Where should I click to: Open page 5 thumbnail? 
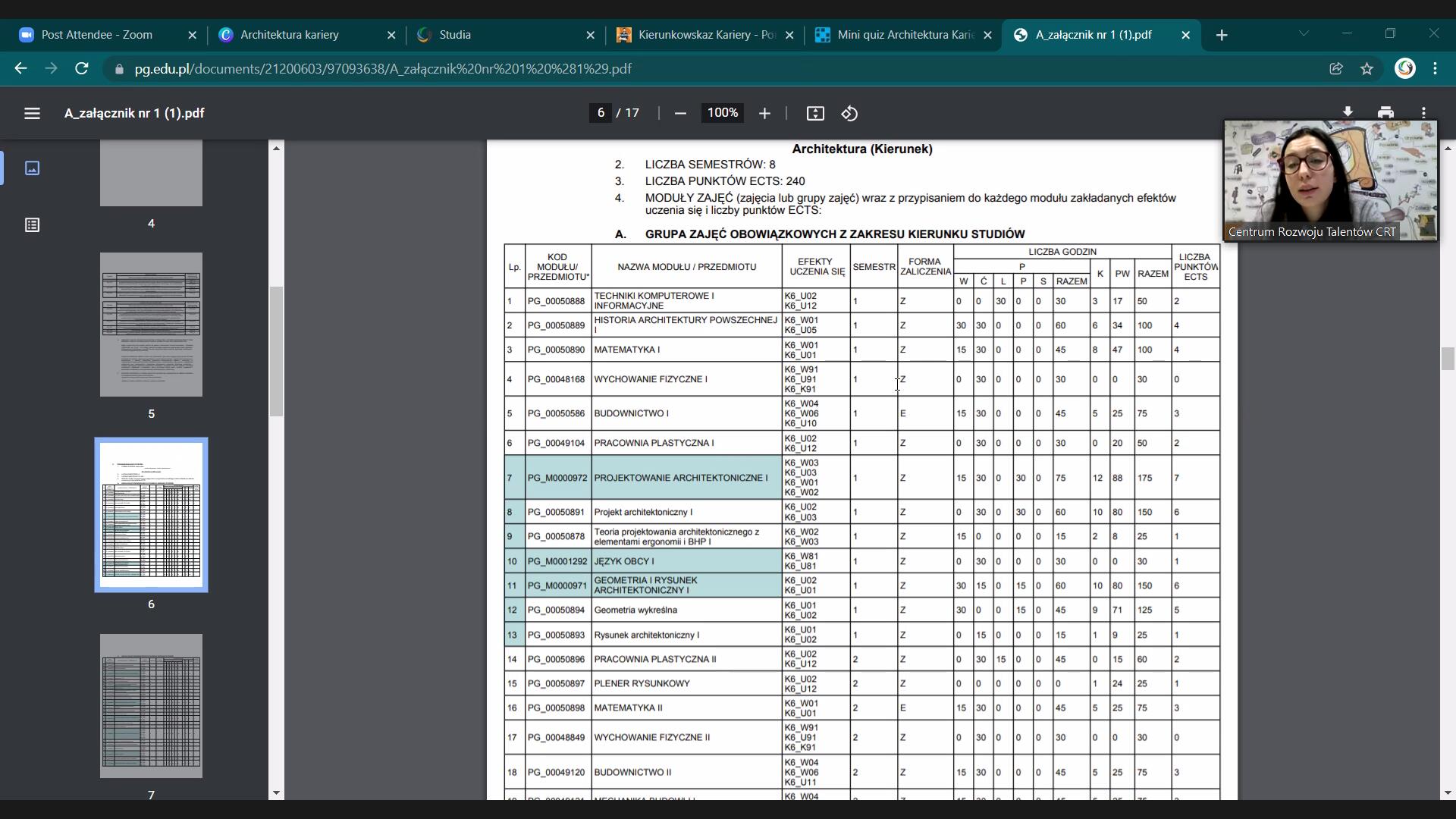pyautogui.click(x=151, y=325)
